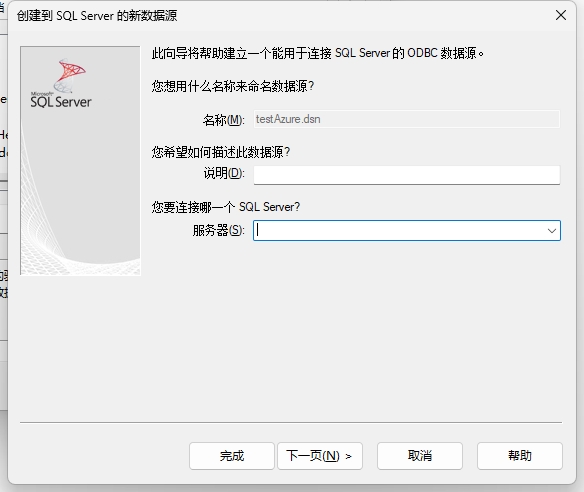
Task: Click the 完成 (Finish) button
Action: (x=232, y=456)
